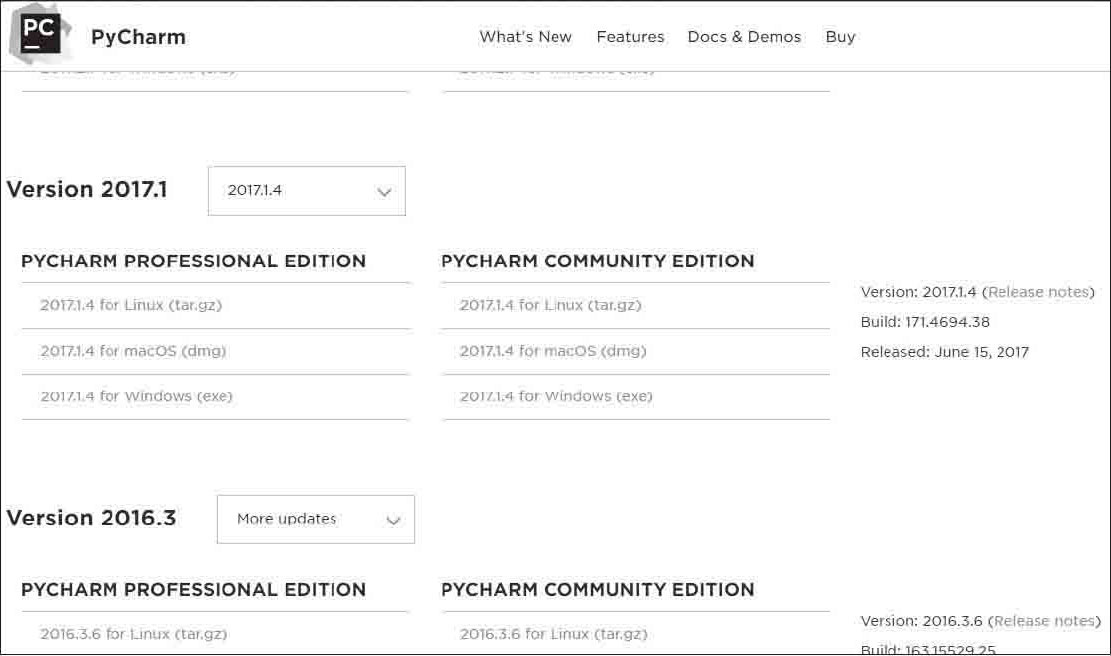The height and width of the screenshot is (656, 1111).
Task: Click the PyCharm PC logo icon
Action: [x=37, y=33]
